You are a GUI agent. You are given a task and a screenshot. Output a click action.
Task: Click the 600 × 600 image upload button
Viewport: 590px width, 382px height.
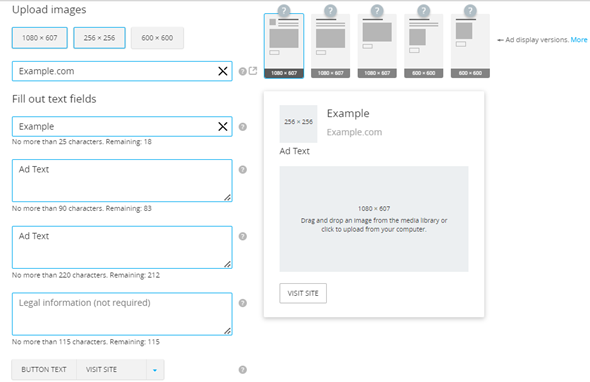pos(157,38)
